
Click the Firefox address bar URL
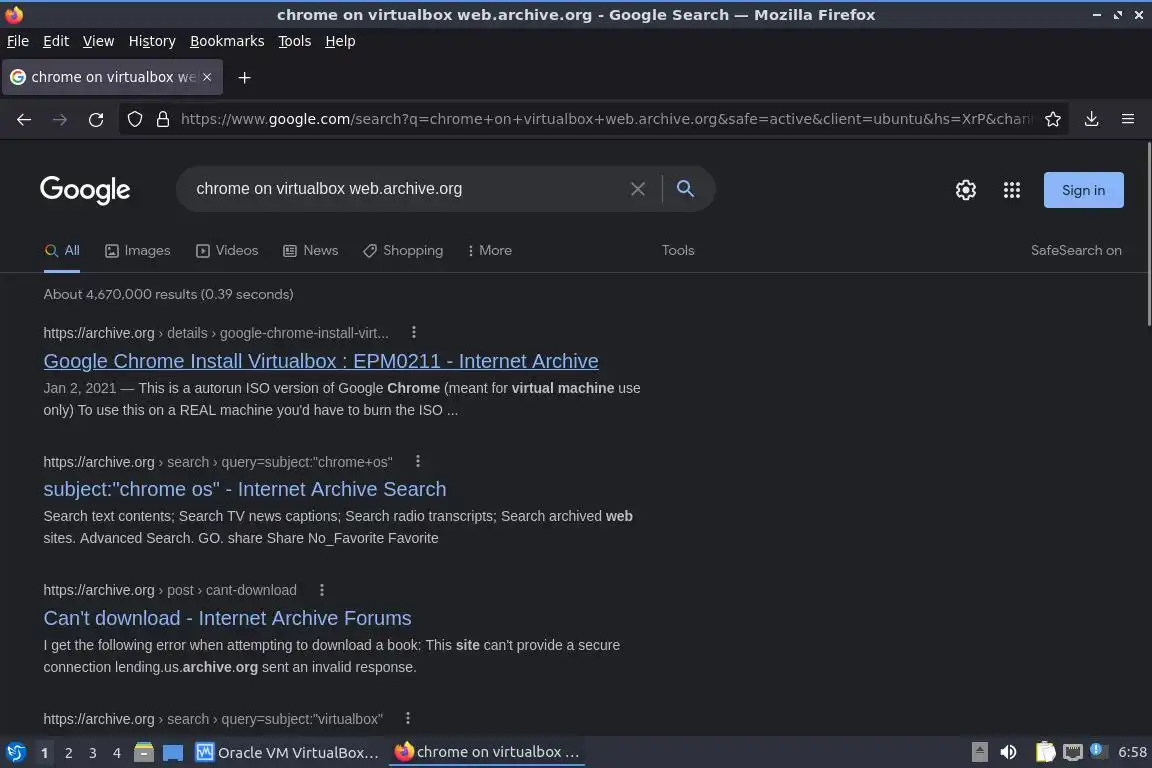(x=606, y=119)
